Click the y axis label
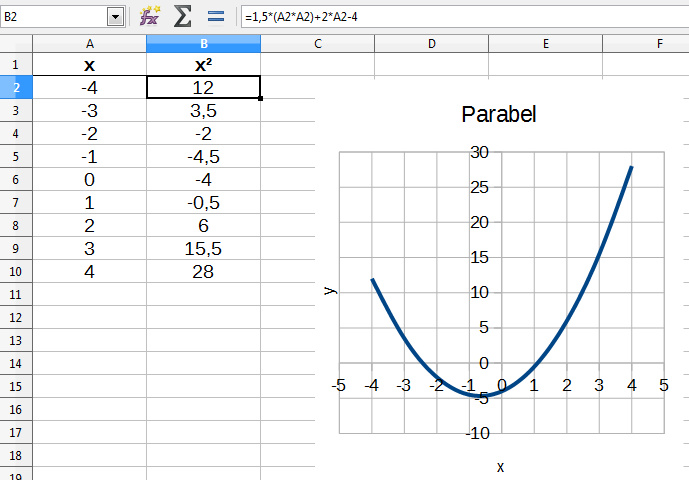The height and width of the screenshot is (480, 689). coord(330,291)
